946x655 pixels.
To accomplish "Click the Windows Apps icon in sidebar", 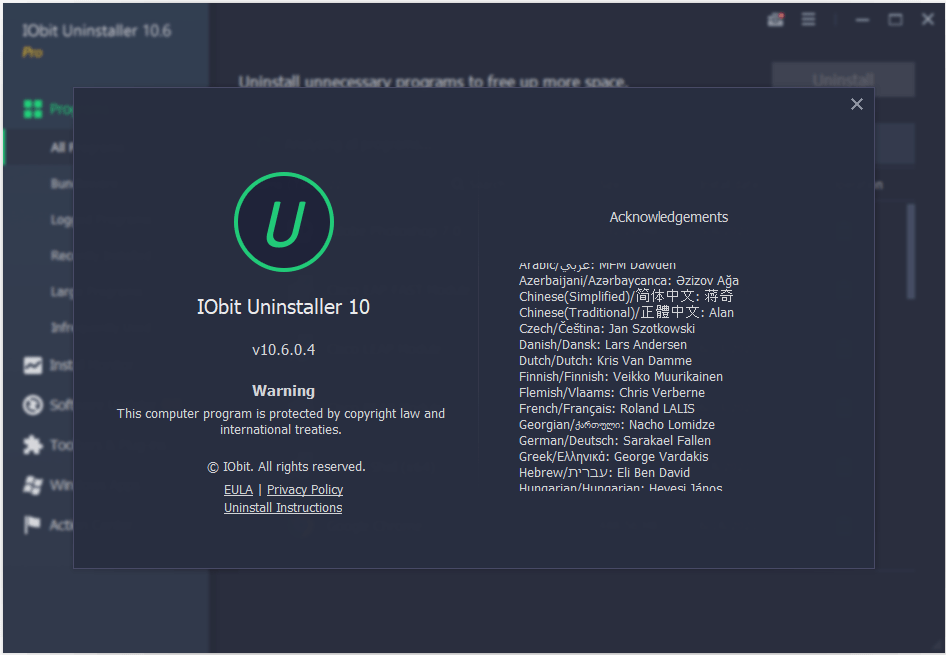I will click(33, 485).
